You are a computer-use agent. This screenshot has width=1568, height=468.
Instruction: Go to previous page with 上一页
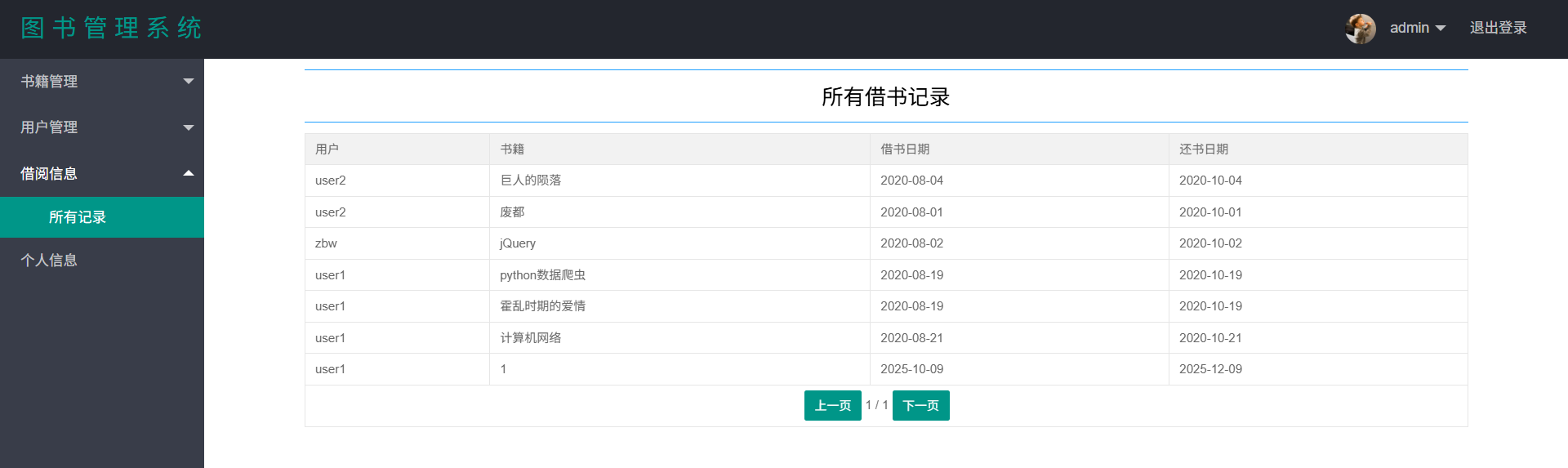[x=832, y=405]
